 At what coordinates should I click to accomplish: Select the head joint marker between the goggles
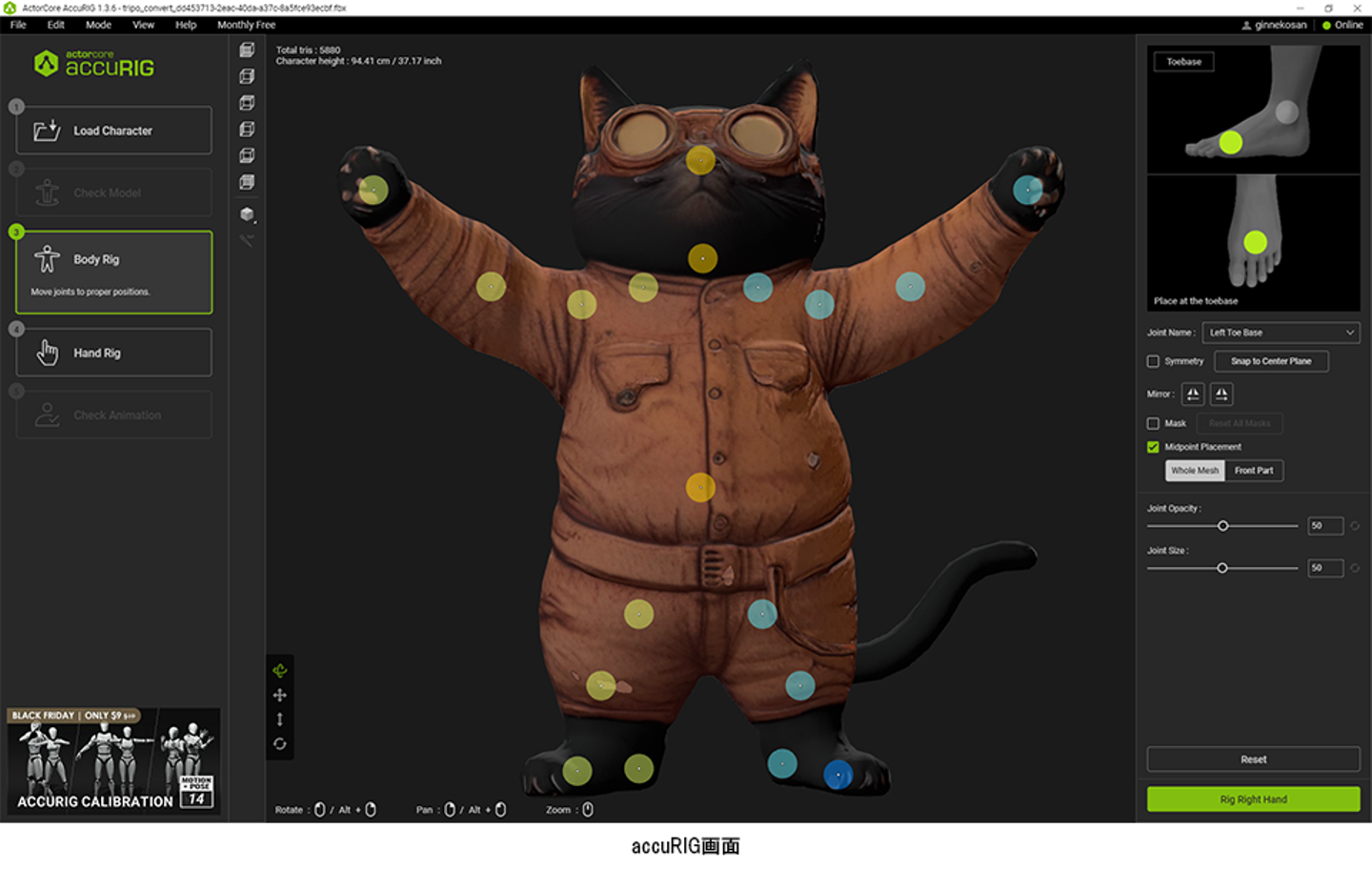click(x=700, y=160)
